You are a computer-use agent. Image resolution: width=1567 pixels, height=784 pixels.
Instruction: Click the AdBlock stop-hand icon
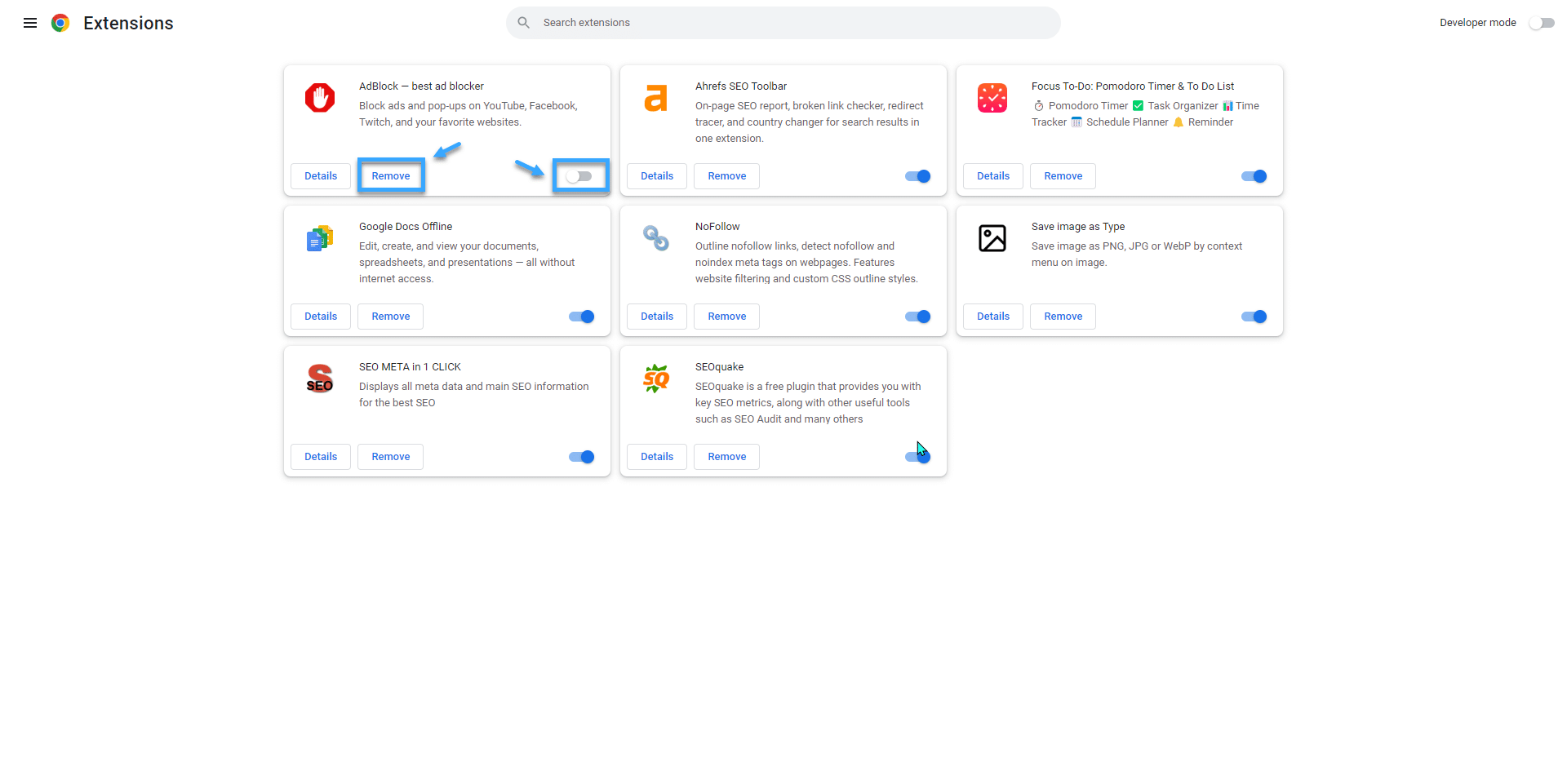[320, 98]
